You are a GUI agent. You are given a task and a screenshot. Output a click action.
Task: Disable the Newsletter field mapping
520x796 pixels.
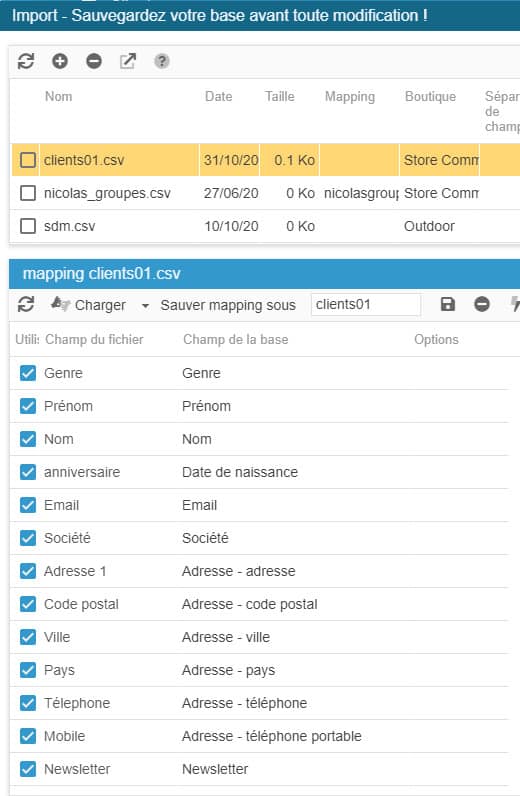27,769
